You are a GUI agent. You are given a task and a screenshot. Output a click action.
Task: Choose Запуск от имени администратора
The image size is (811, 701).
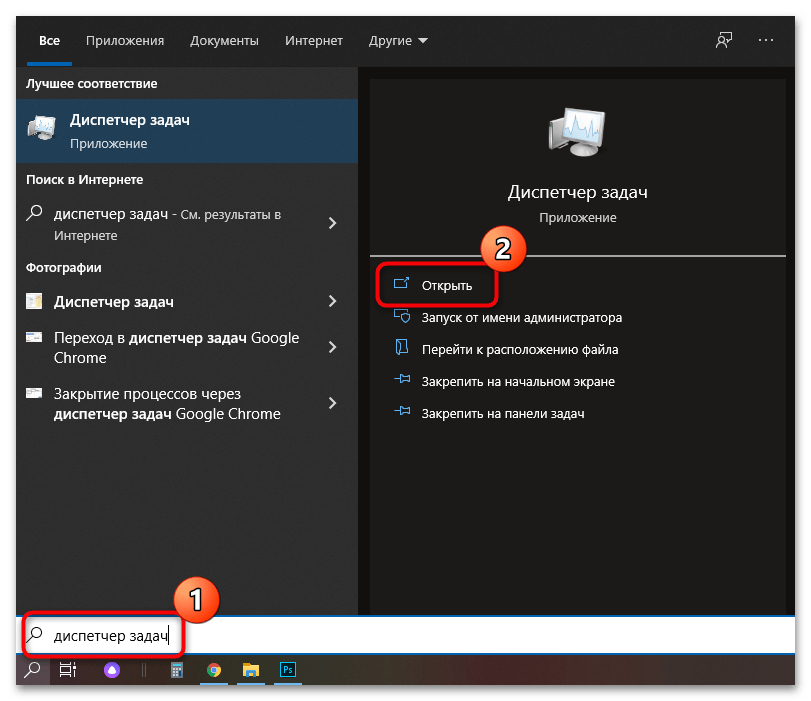point(521,317)
